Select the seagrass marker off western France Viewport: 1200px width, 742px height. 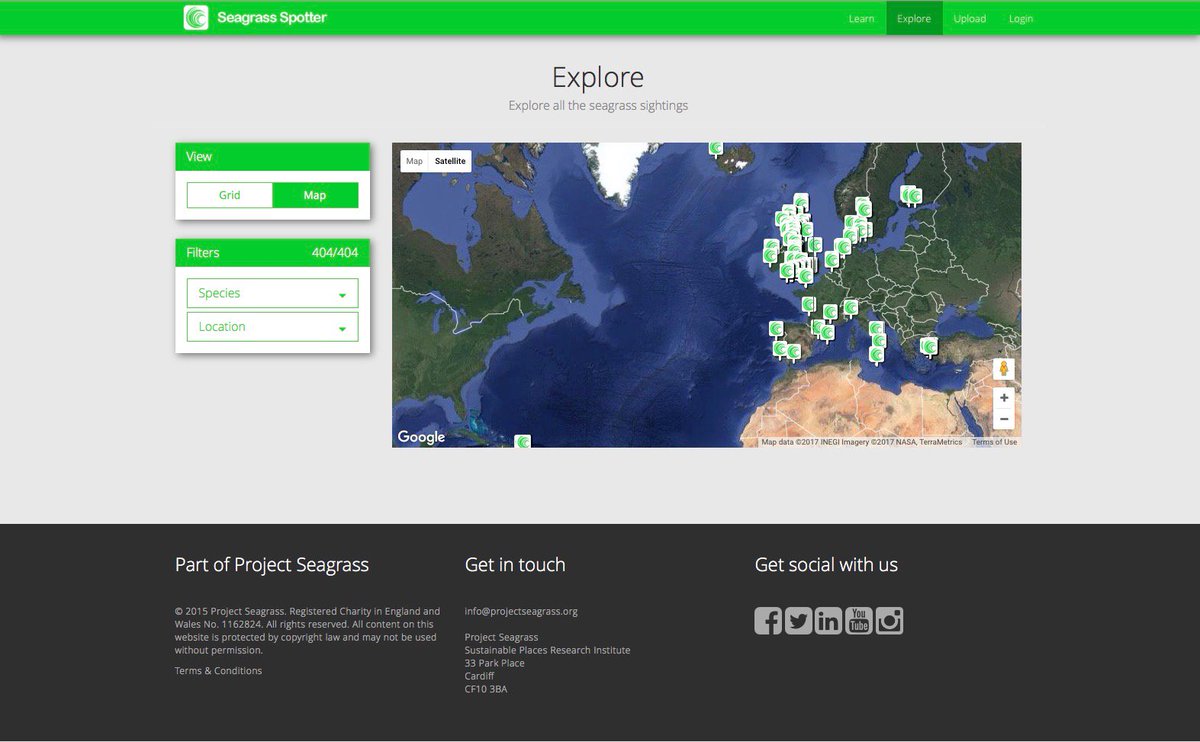[x=807, y=304]
